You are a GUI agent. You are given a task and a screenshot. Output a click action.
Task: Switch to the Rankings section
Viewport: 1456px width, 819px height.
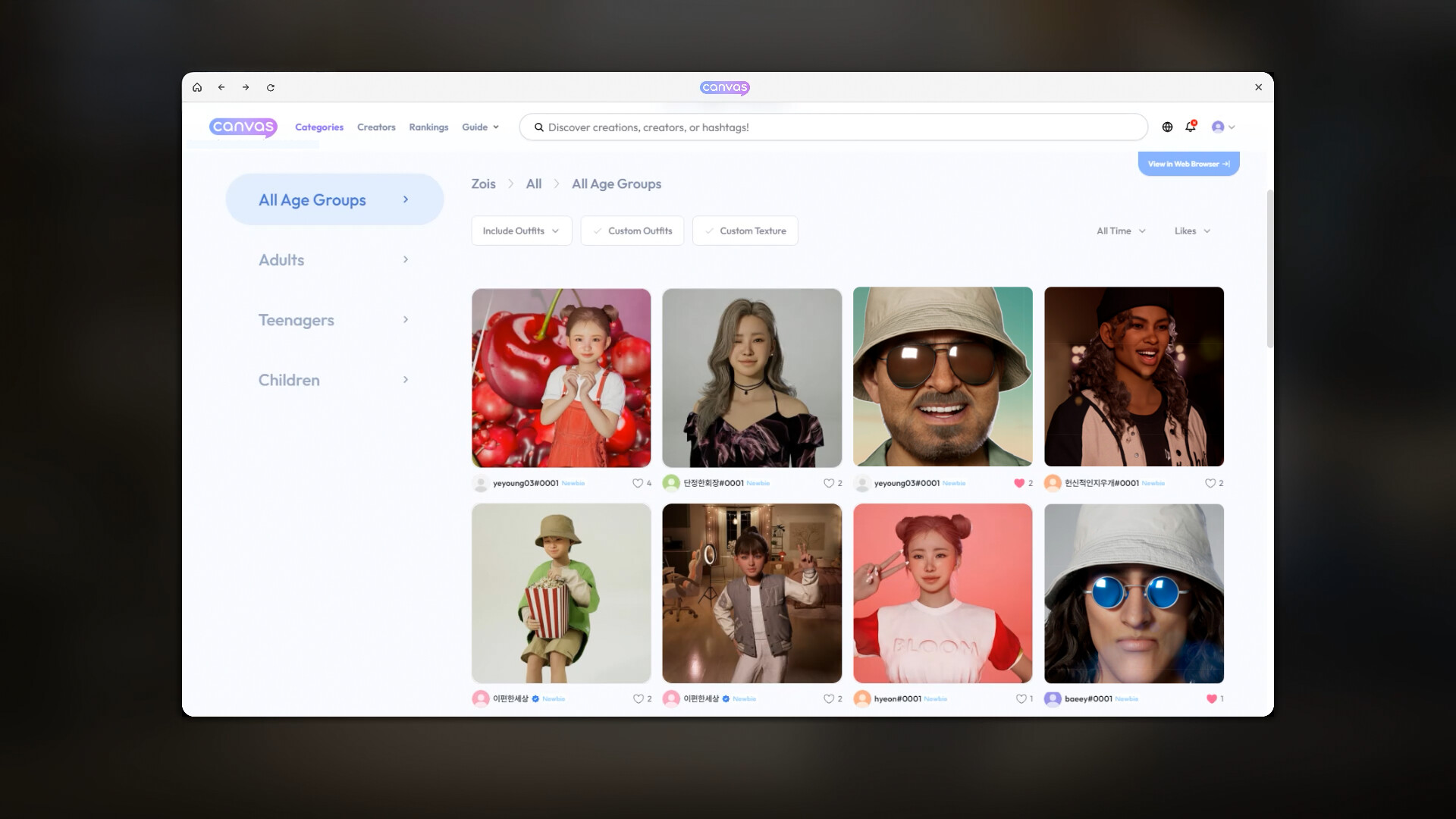428,127
